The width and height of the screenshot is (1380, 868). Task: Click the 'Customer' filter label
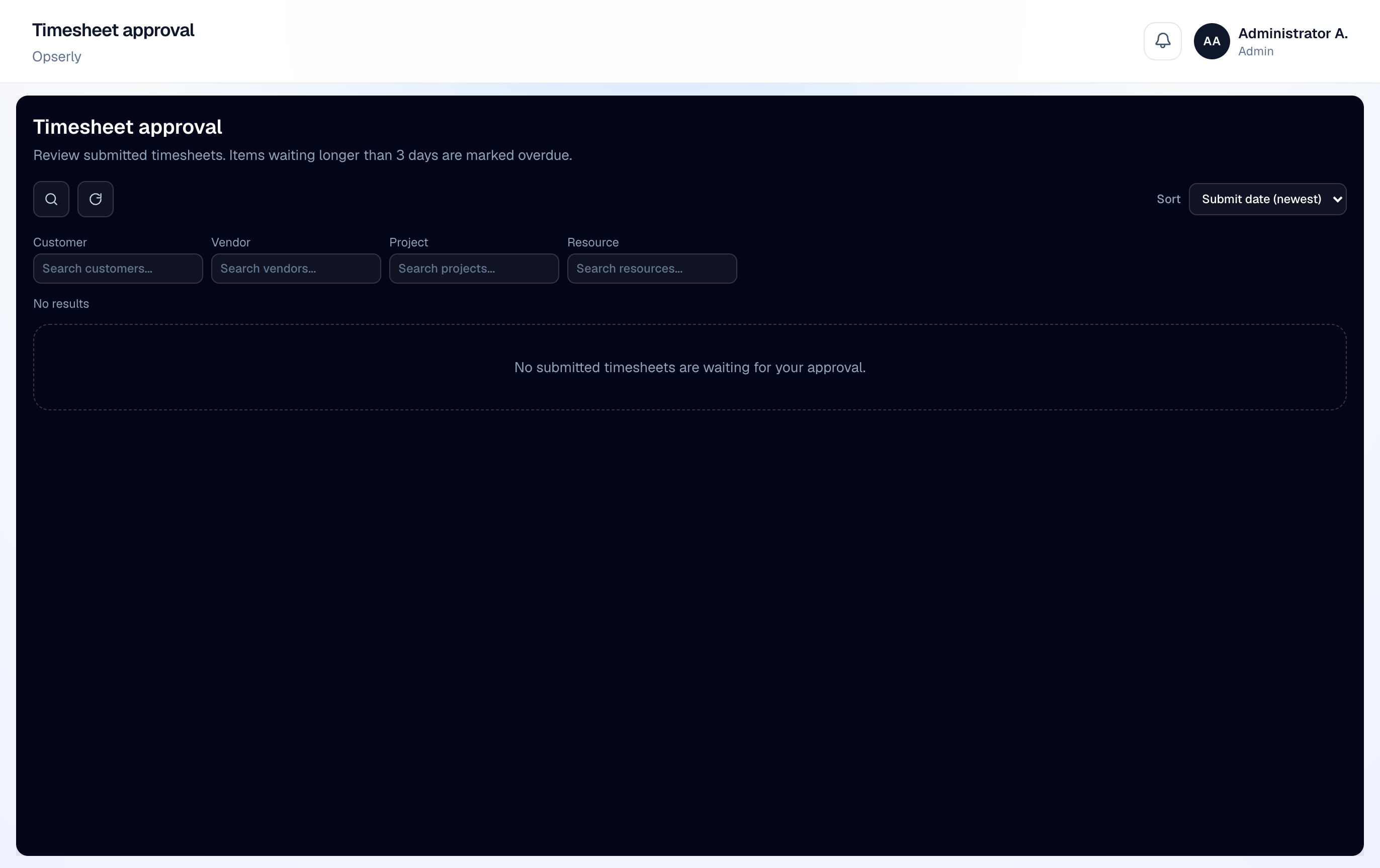click(x=60, y=242)
